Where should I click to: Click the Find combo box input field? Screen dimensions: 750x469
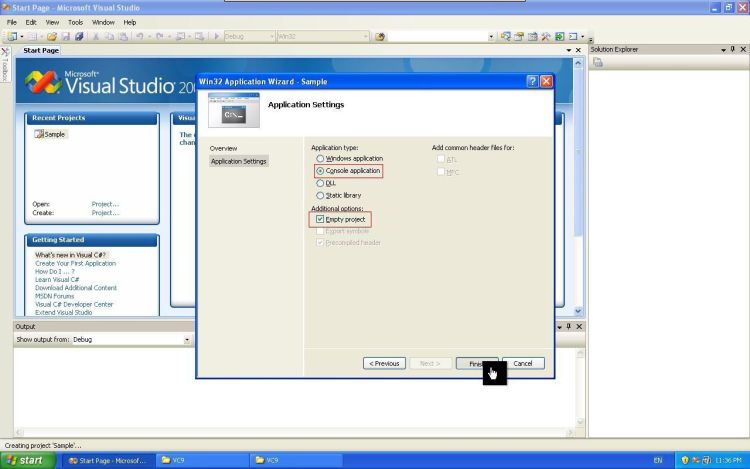tap(437, 36)
